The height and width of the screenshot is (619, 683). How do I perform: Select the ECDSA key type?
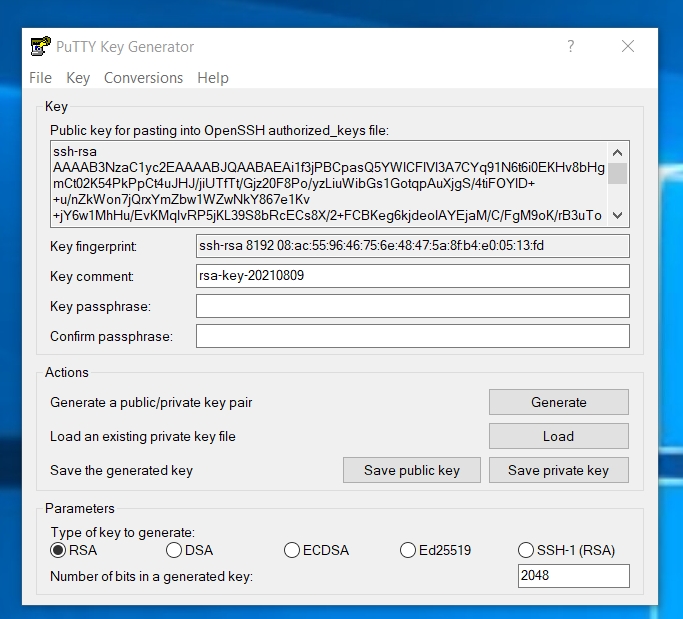click(316, 550)
